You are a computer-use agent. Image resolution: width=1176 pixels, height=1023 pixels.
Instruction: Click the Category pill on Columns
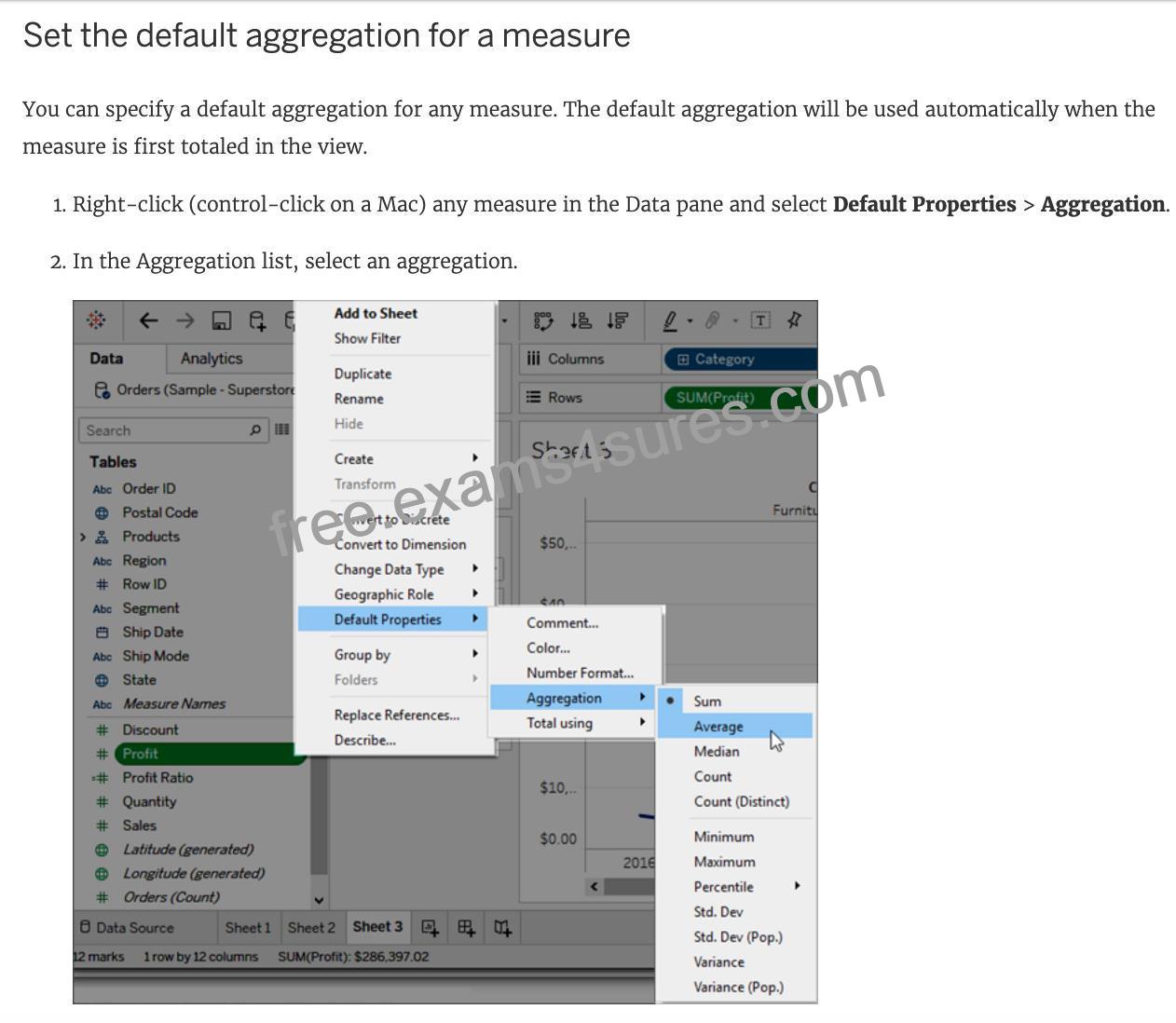point(740,359)
